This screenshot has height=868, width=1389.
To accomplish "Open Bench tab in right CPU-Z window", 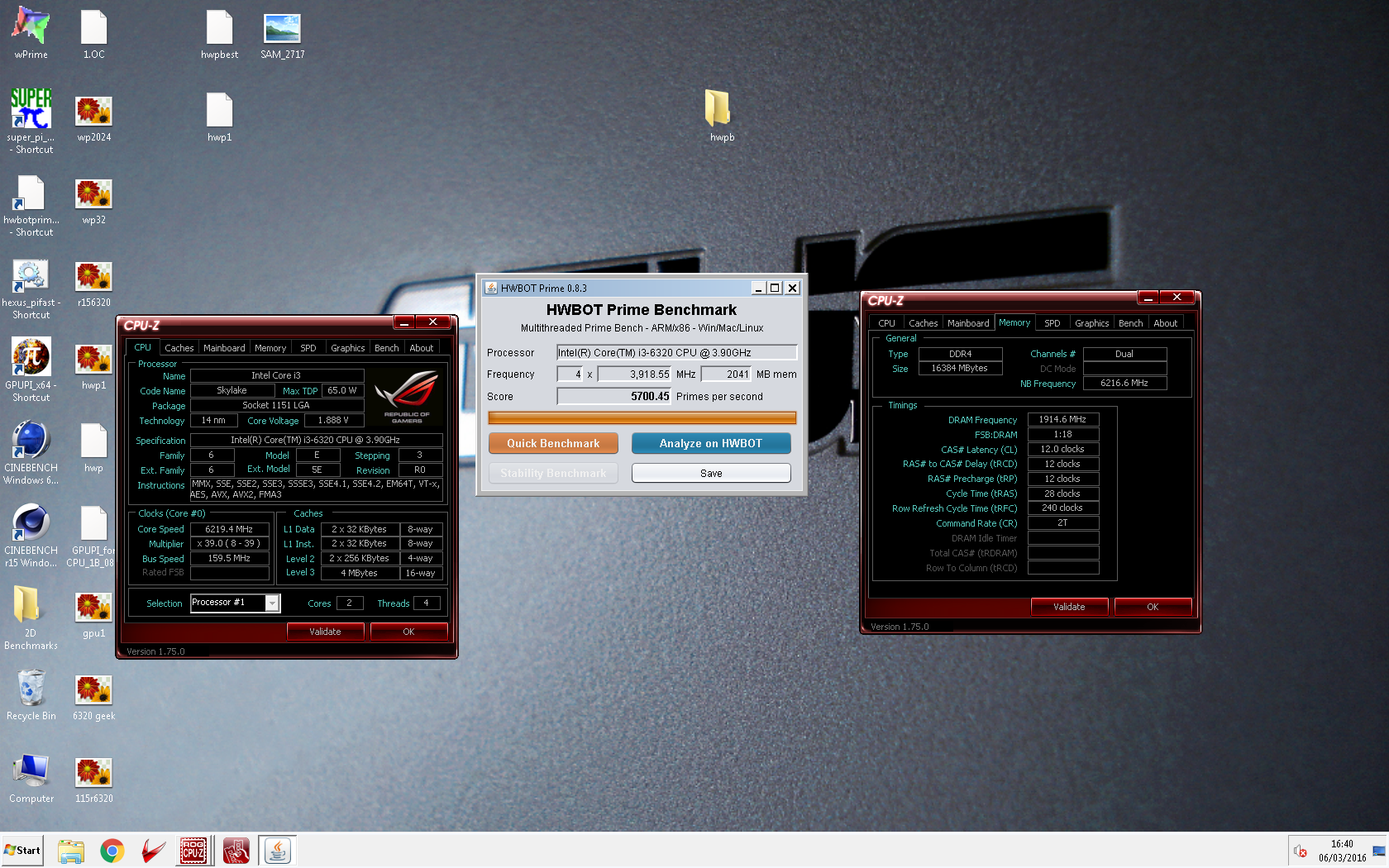I will pyautogui.click(x=1130, y=323).
